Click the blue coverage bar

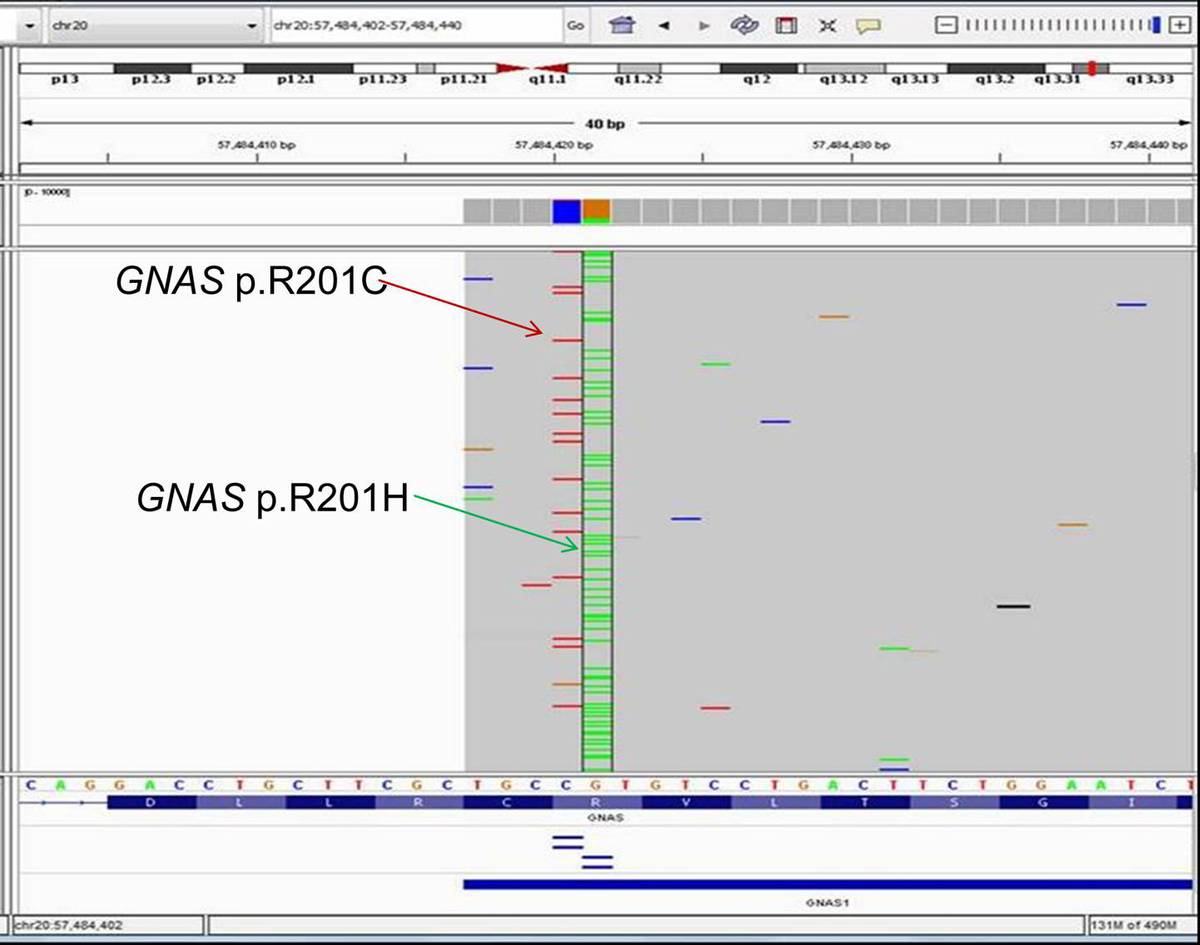(x=567, y=211)
